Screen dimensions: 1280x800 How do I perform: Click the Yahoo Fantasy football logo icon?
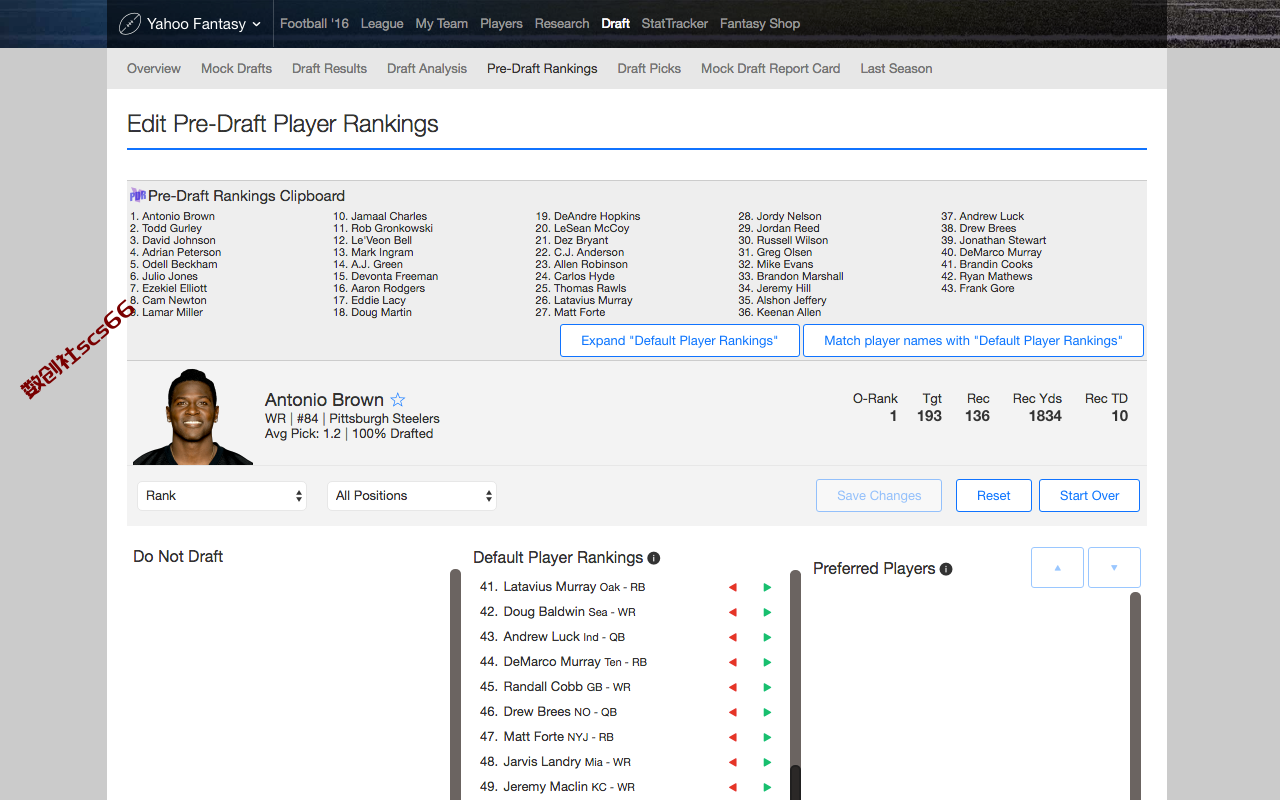(129, 23)
